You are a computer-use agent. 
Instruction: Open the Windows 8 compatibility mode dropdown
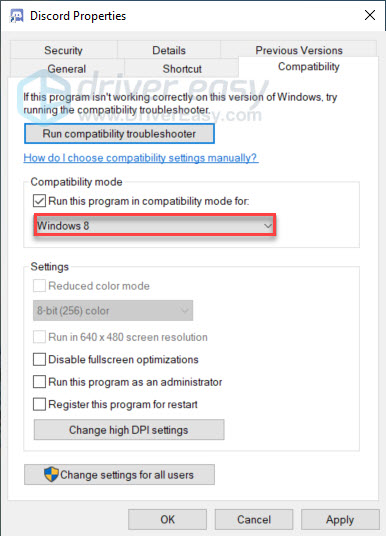pos(155,225)
